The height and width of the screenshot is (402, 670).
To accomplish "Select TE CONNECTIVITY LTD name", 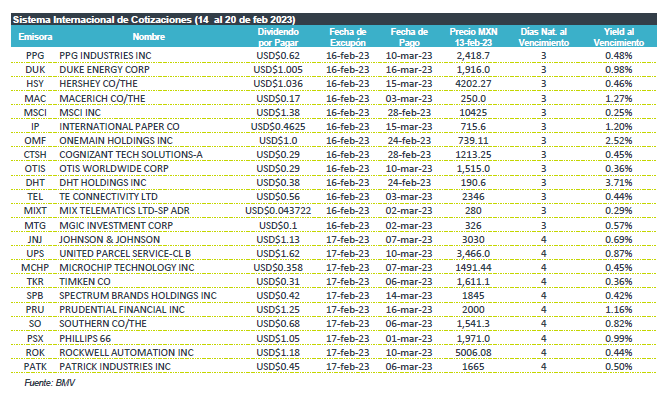I will [109, 197].
